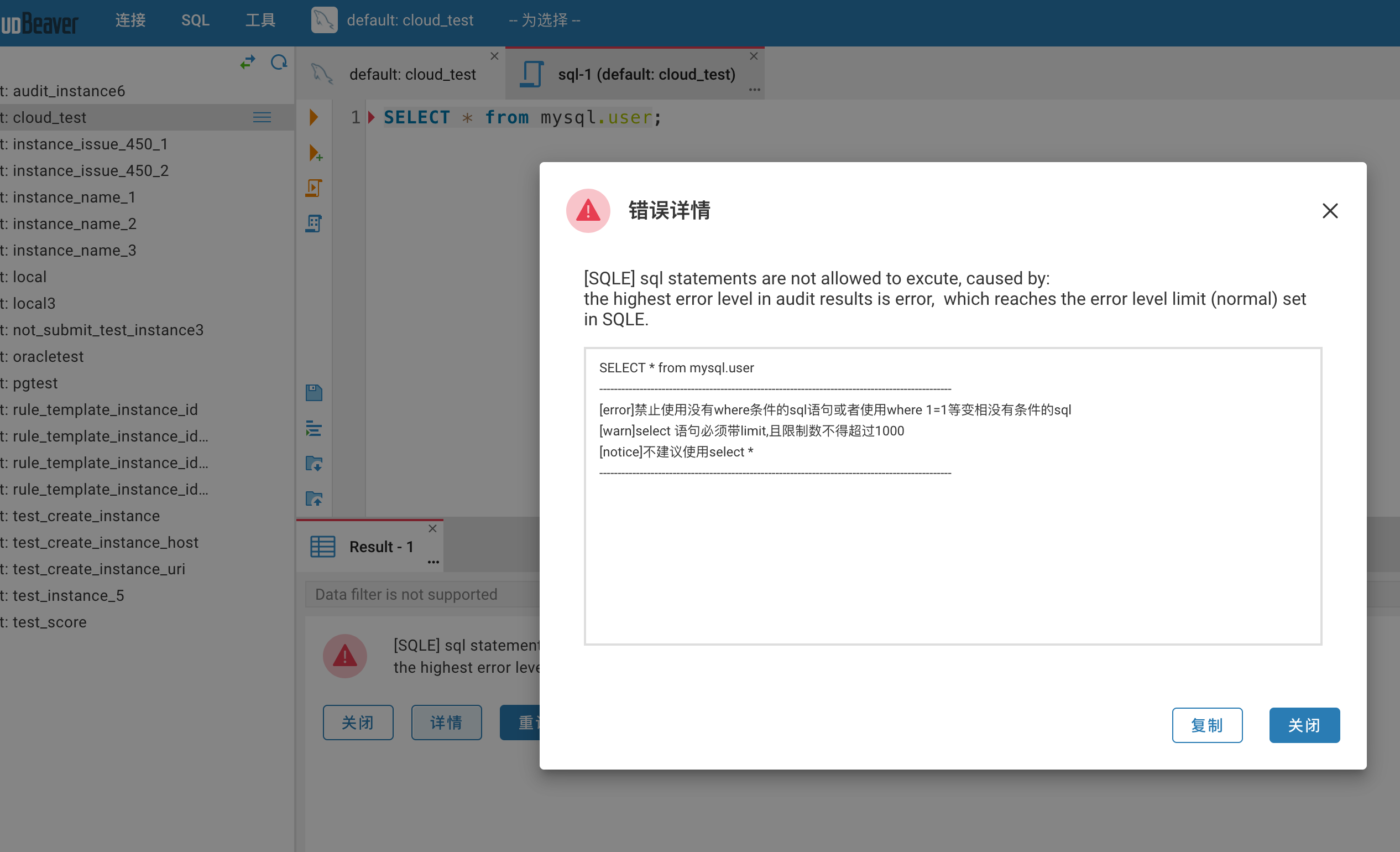Screen dimensions: 1400x852
Task: Open the '-- 为选择 --' selector
Action: [x=543, y=20]
